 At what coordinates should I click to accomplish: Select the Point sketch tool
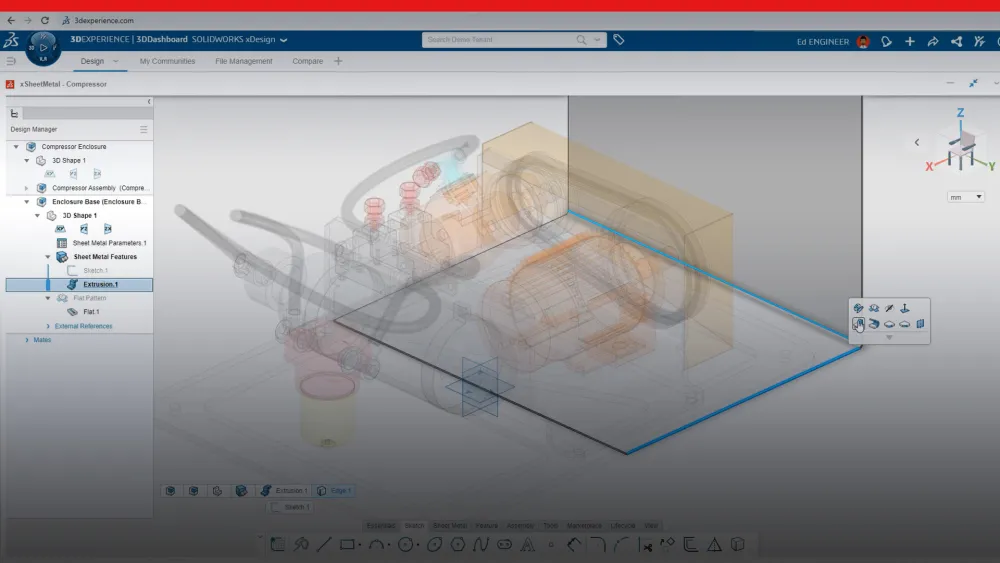(x=551, y=545)
